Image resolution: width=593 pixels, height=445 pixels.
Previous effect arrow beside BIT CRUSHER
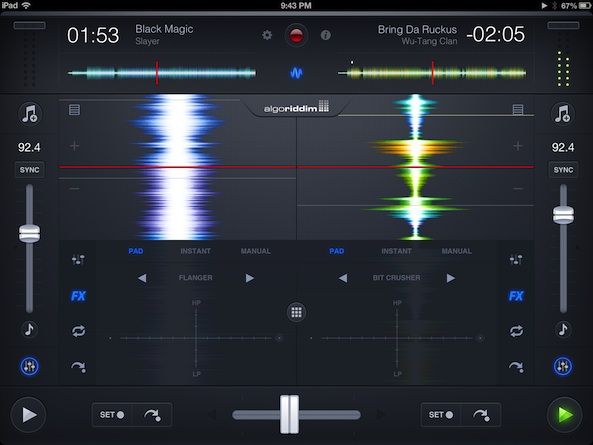[343, 278]
